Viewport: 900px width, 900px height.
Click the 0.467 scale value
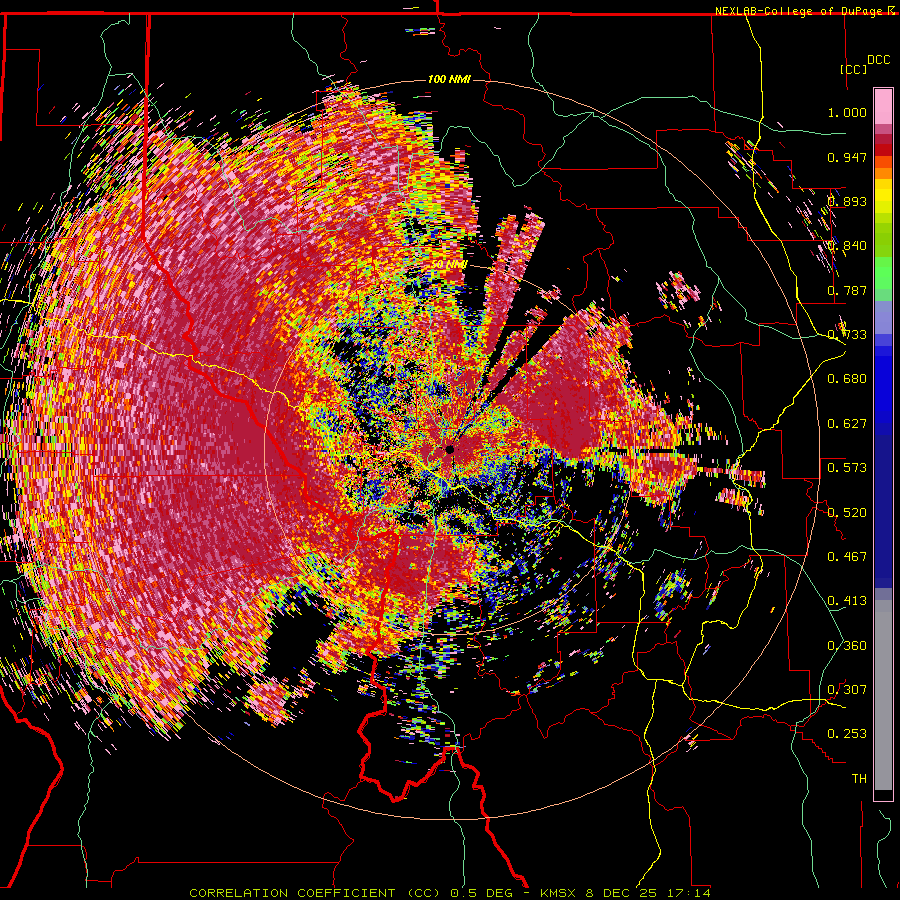(x=847, y=556)
